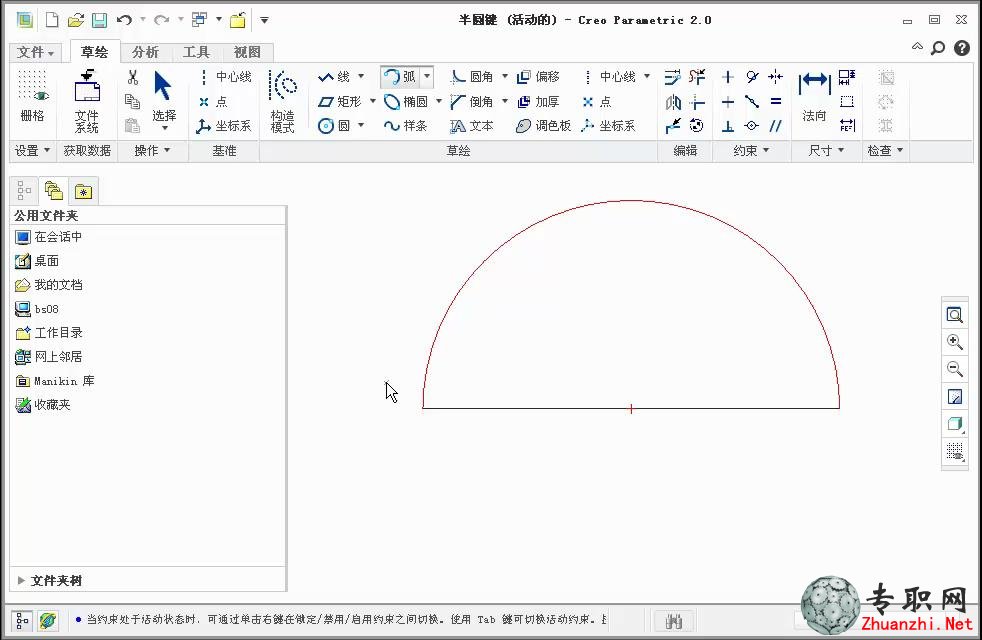The height and width of the screenshot is (640, 982).
Task: Open the bs08 computer entry
Action: 37,309
